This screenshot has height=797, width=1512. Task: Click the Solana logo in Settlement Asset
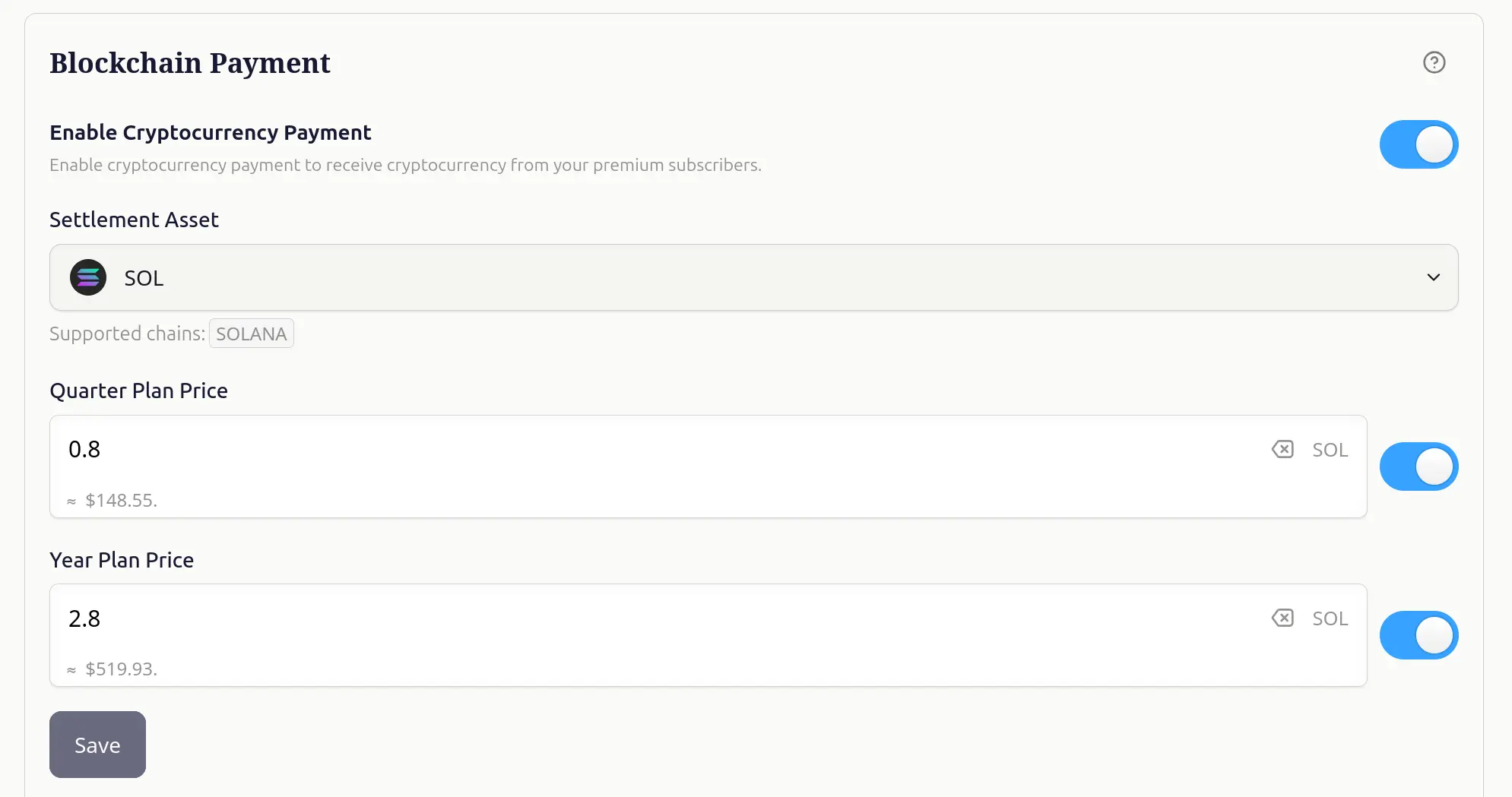tap(88, 278)
